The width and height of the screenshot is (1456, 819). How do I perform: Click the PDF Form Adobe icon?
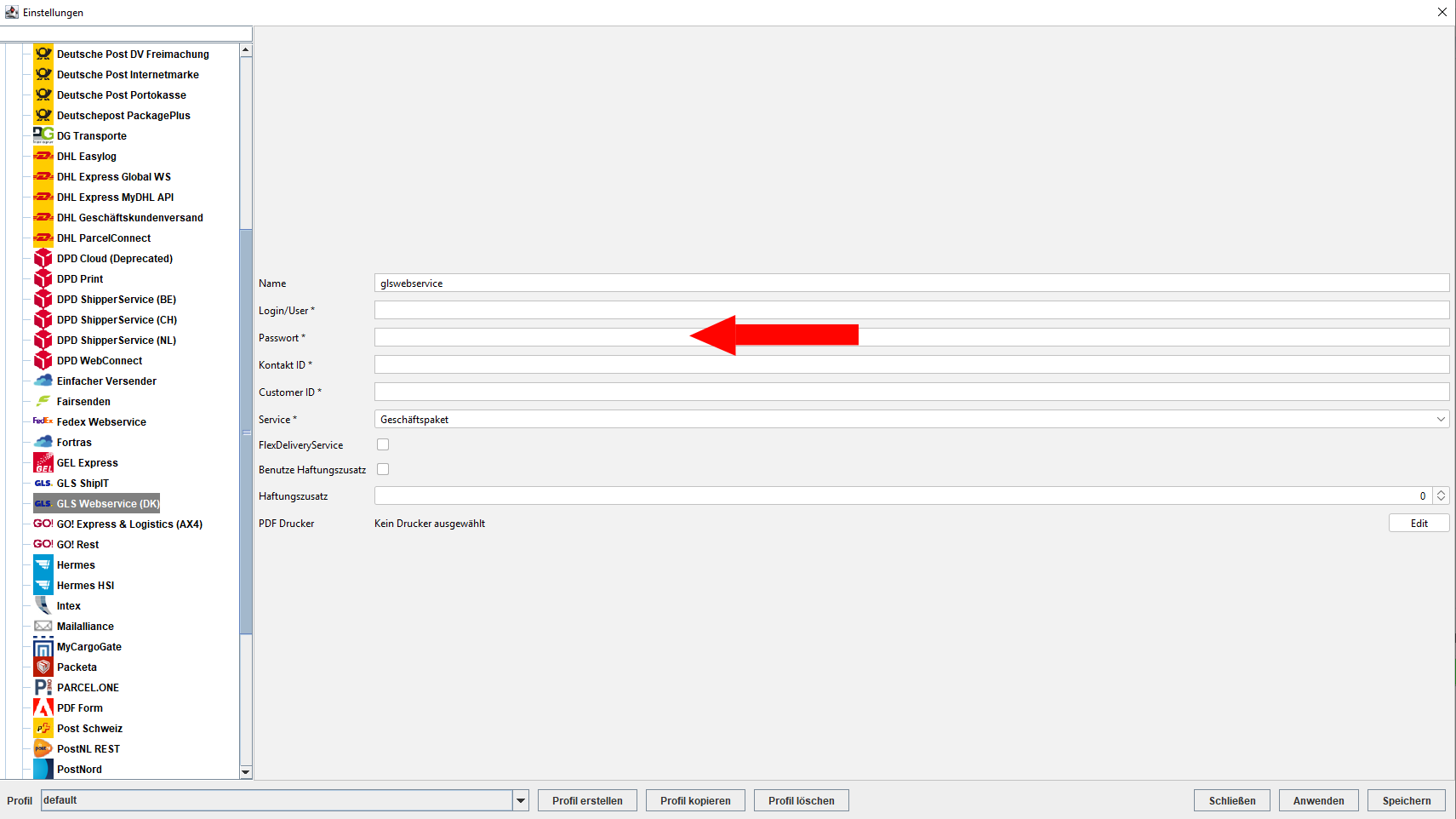coord(43,707)
